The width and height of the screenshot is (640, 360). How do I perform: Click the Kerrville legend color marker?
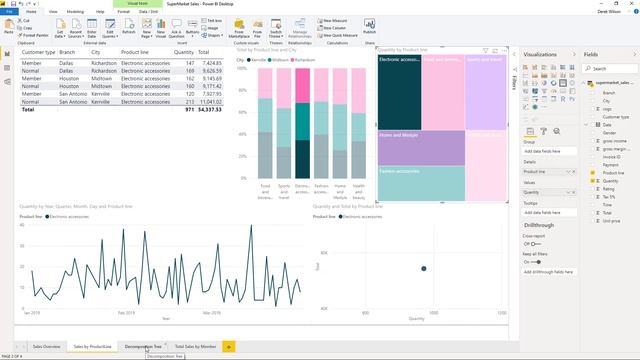tap(249, 60)
